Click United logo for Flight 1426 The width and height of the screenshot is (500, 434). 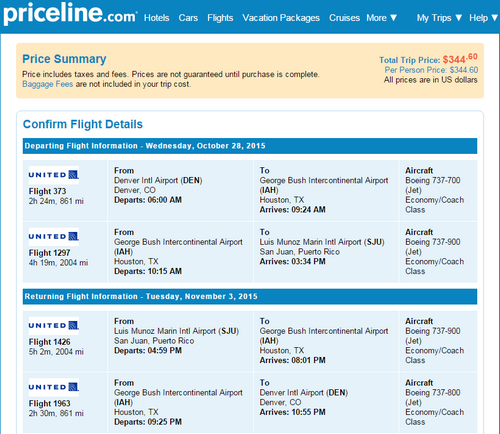coord(54,326)
